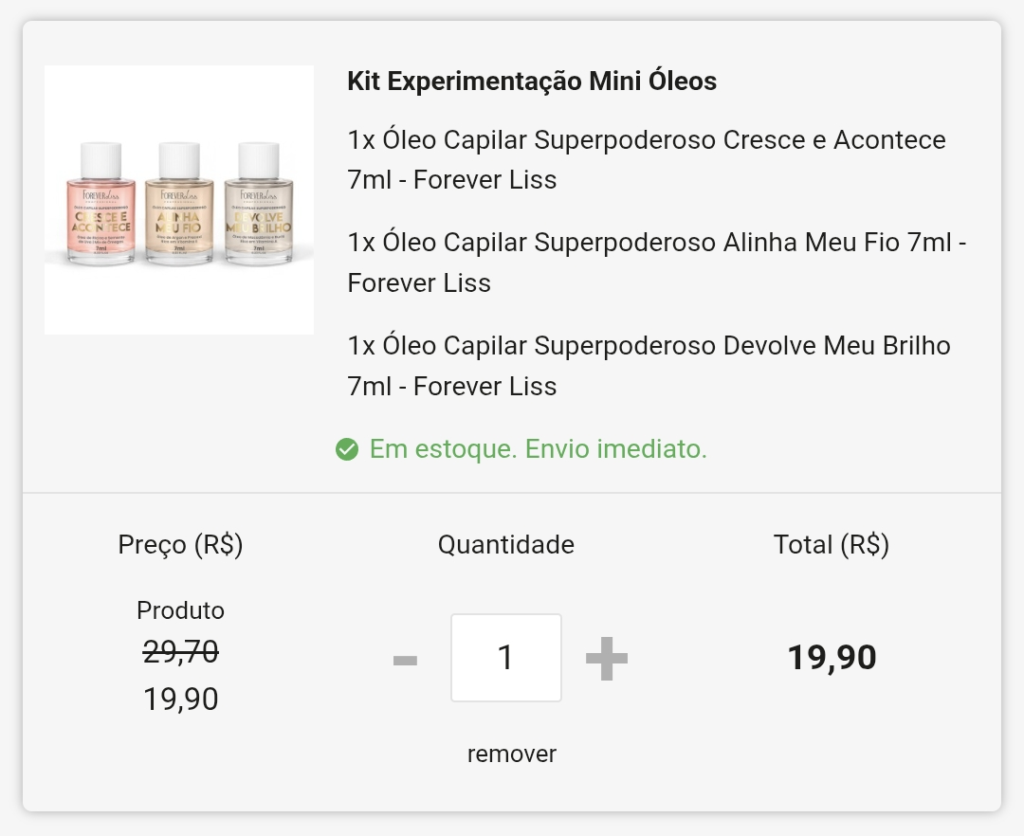Click the discounted 19,90 product price

coord(181,699)
